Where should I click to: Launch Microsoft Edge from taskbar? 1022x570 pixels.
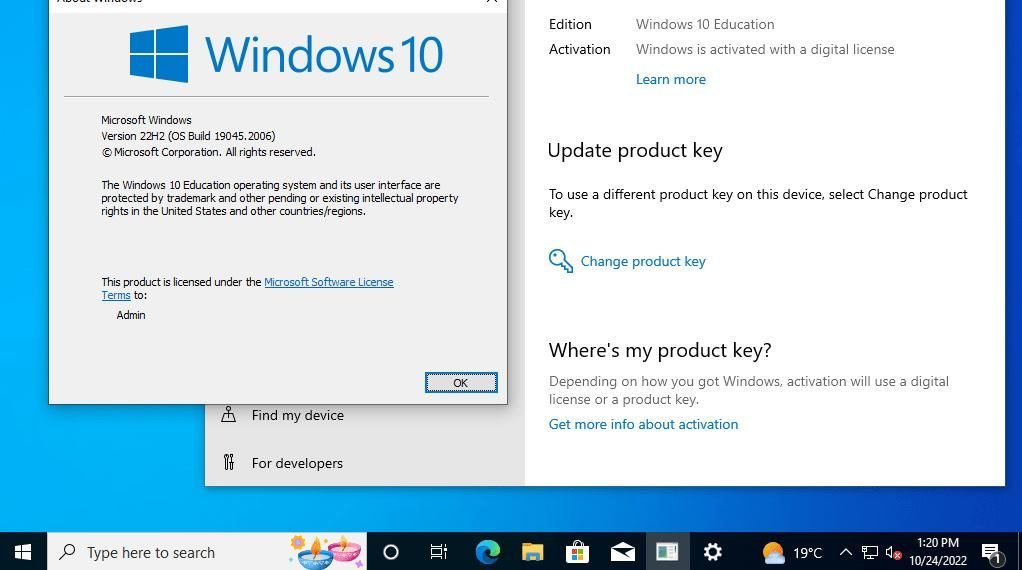(x=487, y=552)
